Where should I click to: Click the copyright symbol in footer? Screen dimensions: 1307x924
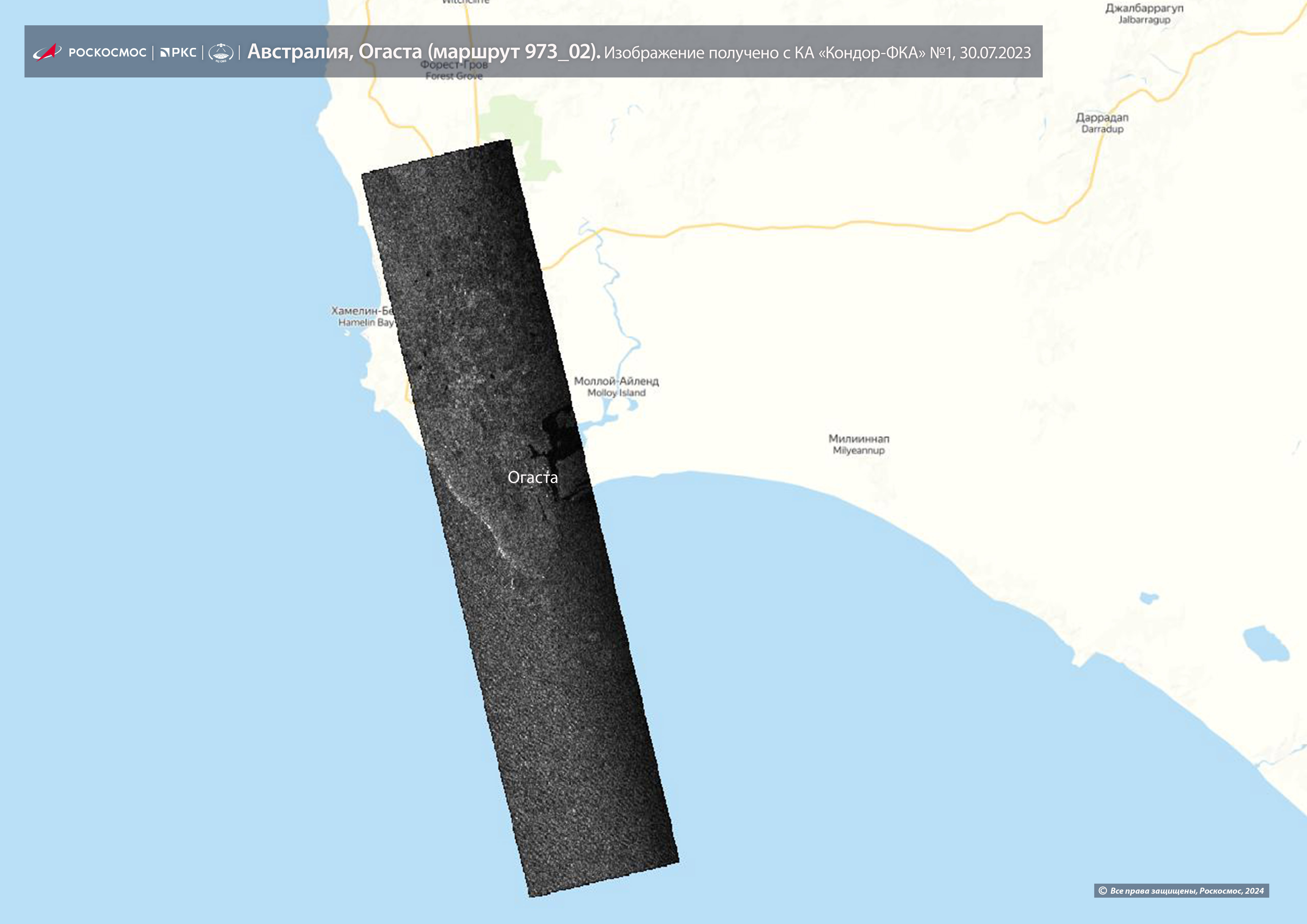click(1103, 891)
